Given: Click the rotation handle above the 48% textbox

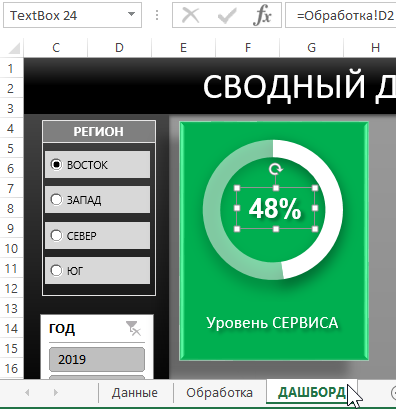Looking at the screenshot, I should pyautogui.click(x=276, y=169).
